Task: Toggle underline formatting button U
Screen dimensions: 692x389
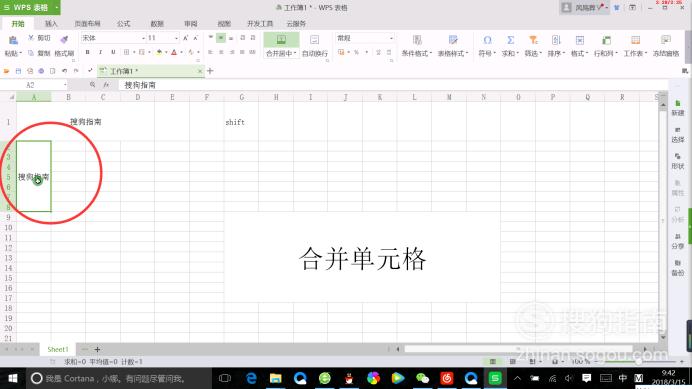Action: click(113, 53)
